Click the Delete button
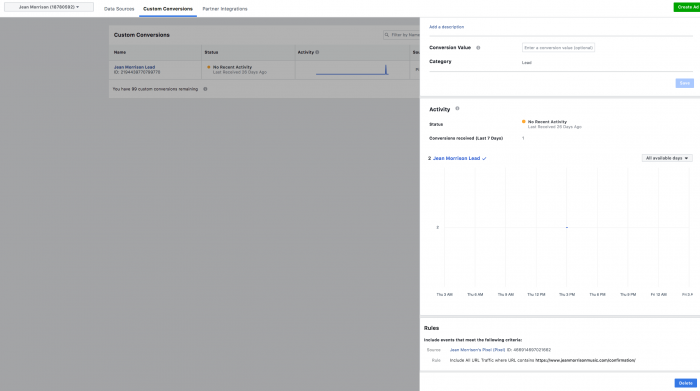 click(x=685, y=383)
